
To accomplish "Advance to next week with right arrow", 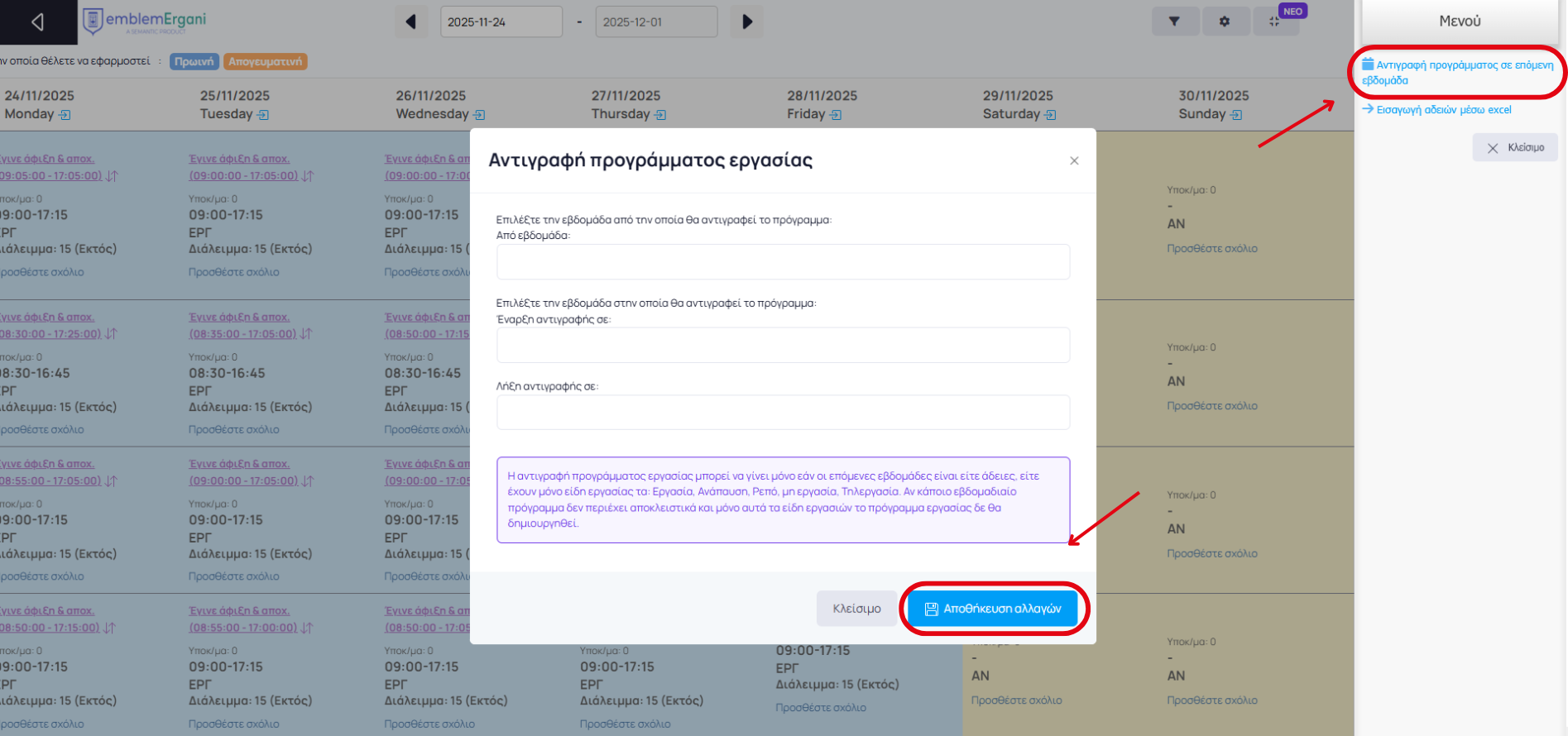I will [747, 22].
